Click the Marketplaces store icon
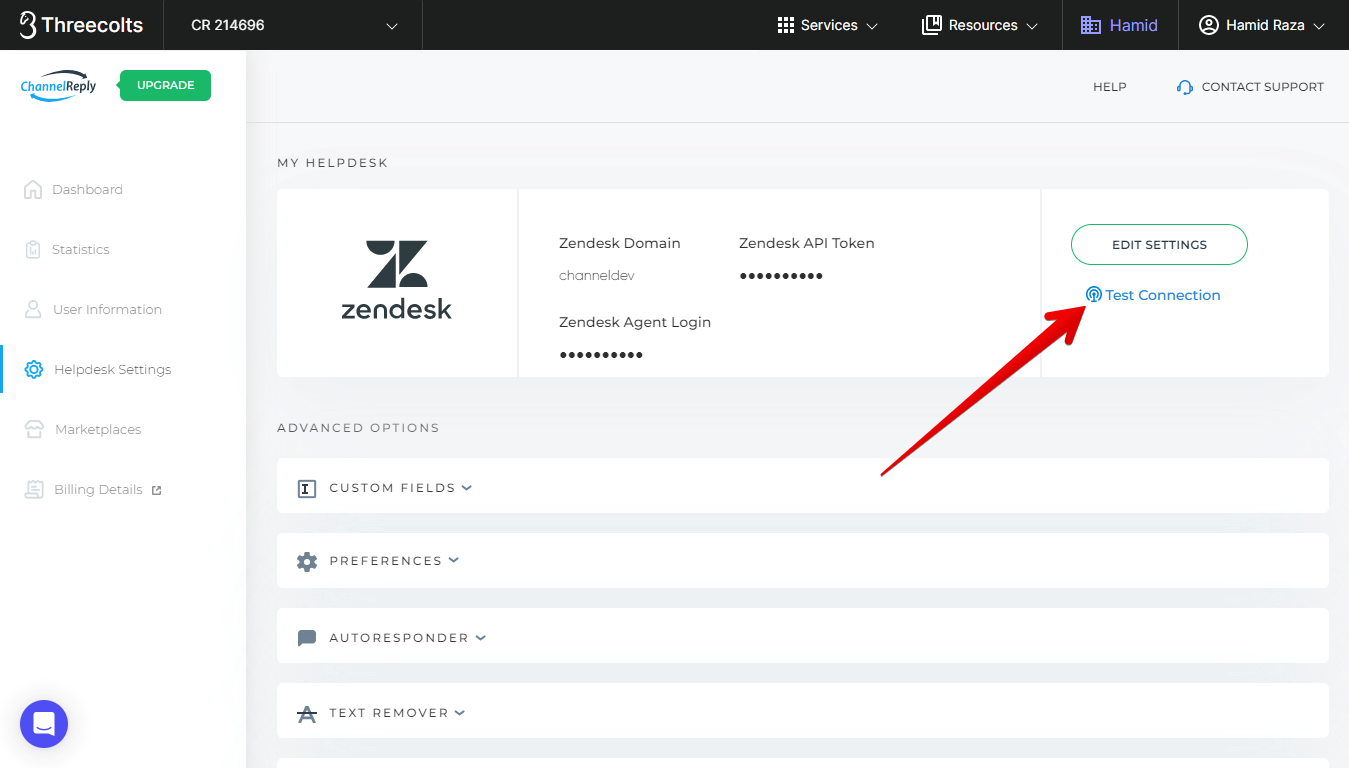Viewport: 1349px width, 768px height. 35,429
